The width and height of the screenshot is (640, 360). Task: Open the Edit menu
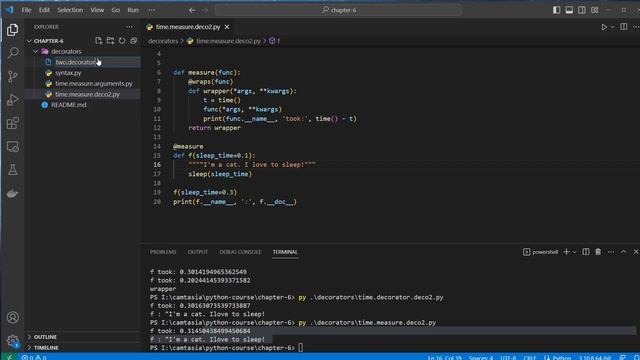pos(44,10)
